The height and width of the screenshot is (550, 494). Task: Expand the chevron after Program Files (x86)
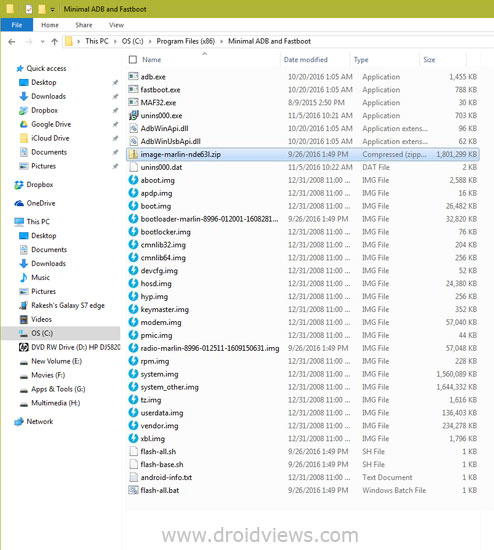(221, 41)
